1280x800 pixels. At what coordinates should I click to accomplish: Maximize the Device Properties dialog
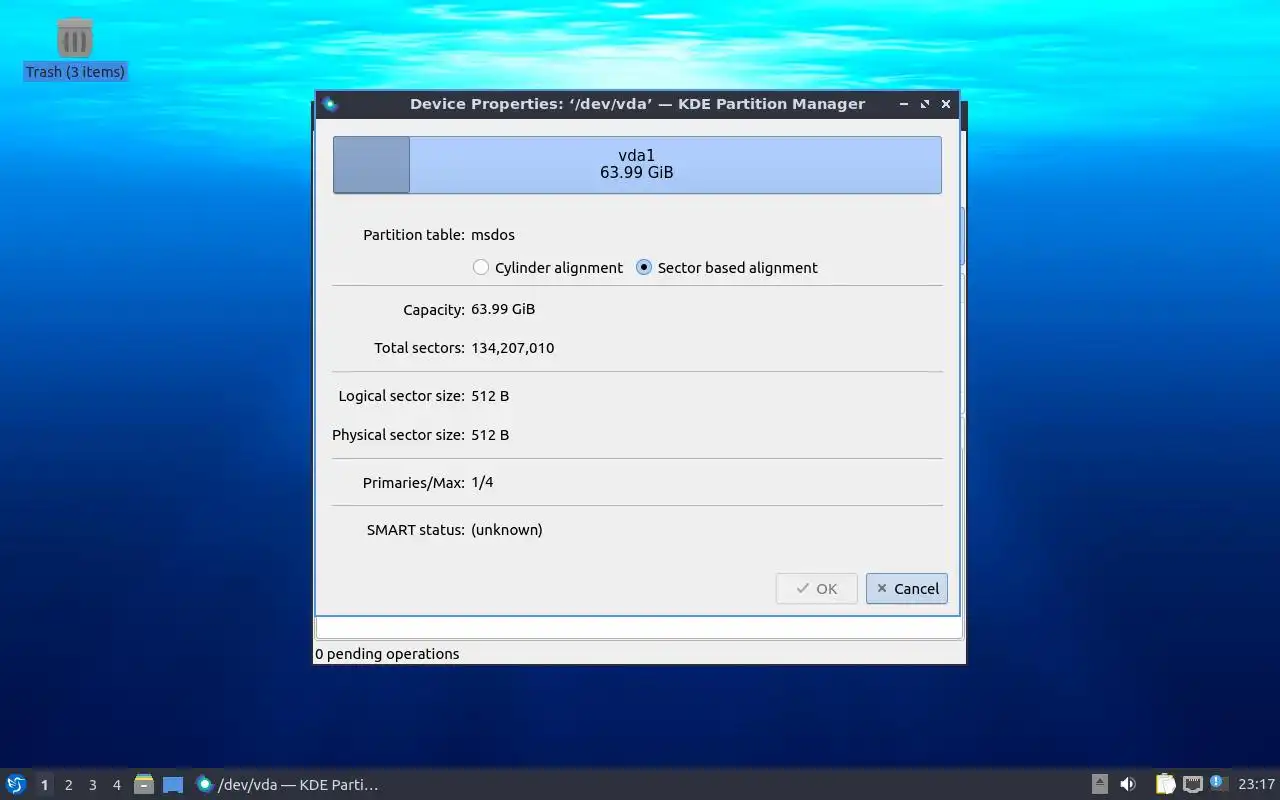925,104
